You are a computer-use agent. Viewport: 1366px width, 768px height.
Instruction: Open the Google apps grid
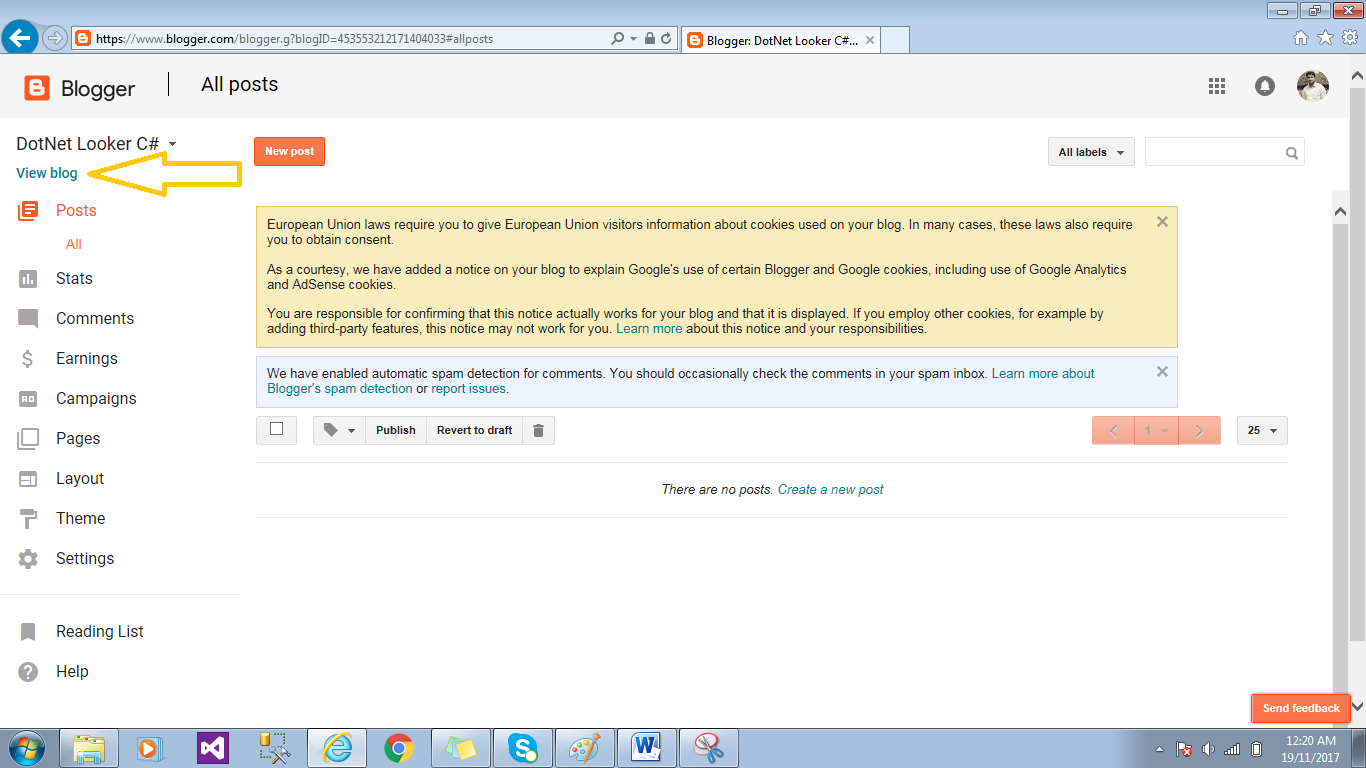pos(1217,86)
